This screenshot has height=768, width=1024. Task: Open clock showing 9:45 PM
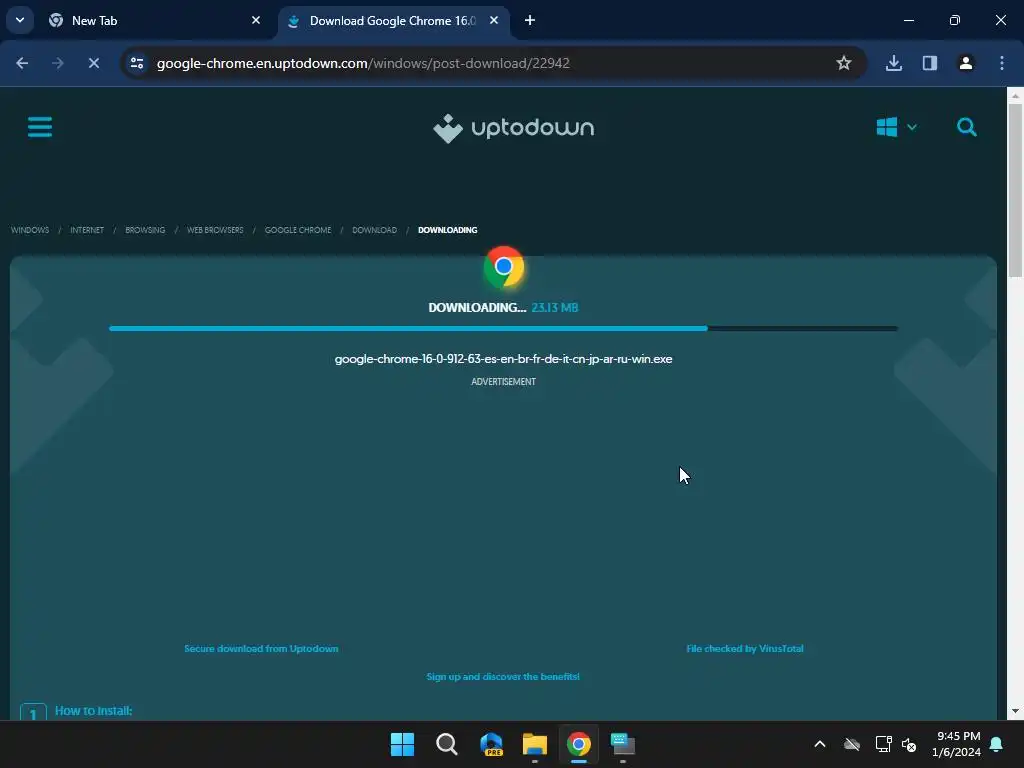[x=957, y=744]
